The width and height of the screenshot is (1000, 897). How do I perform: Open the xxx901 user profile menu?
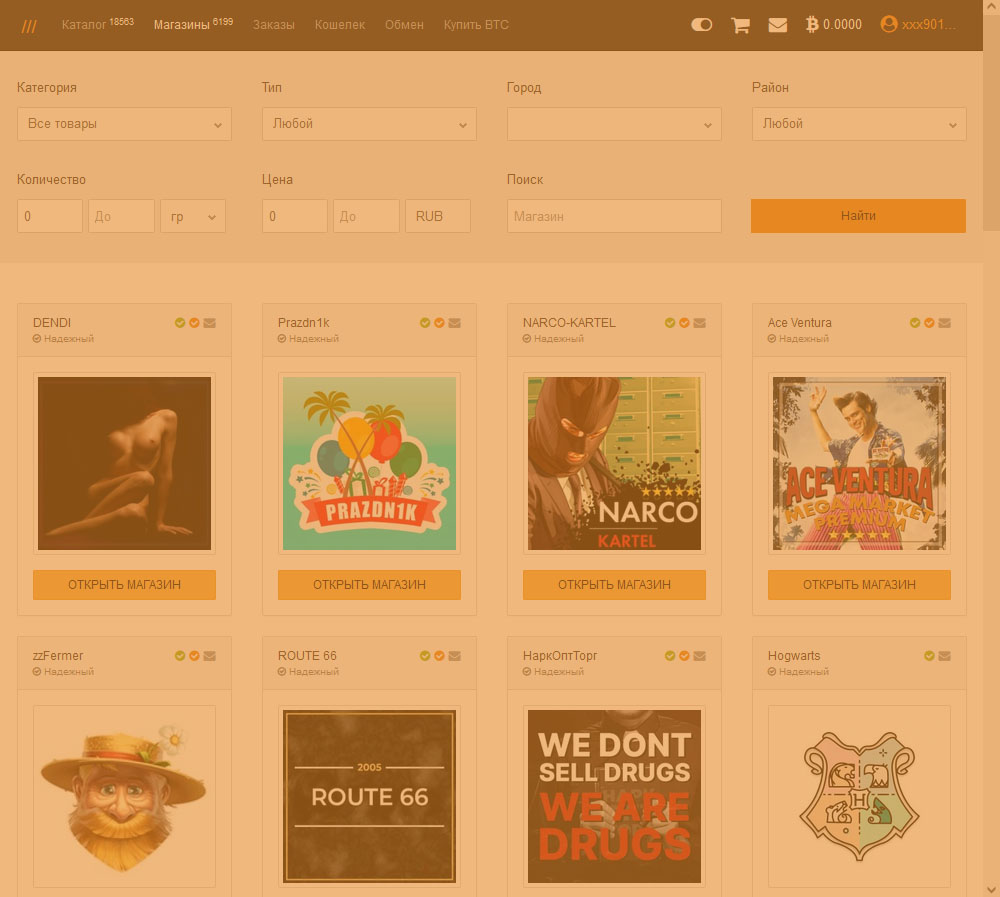point(918,25)
